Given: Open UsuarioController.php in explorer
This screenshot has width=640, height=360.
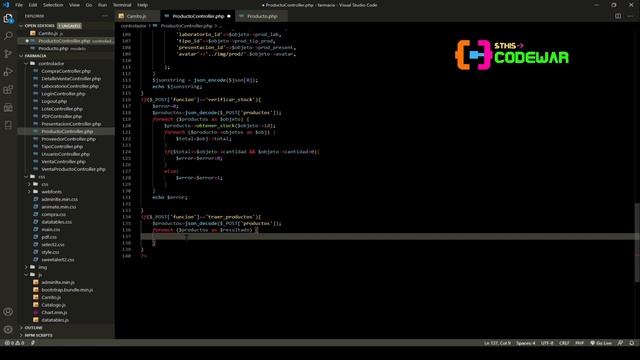Looking at the screenshot, I should (x=65, y=154).
